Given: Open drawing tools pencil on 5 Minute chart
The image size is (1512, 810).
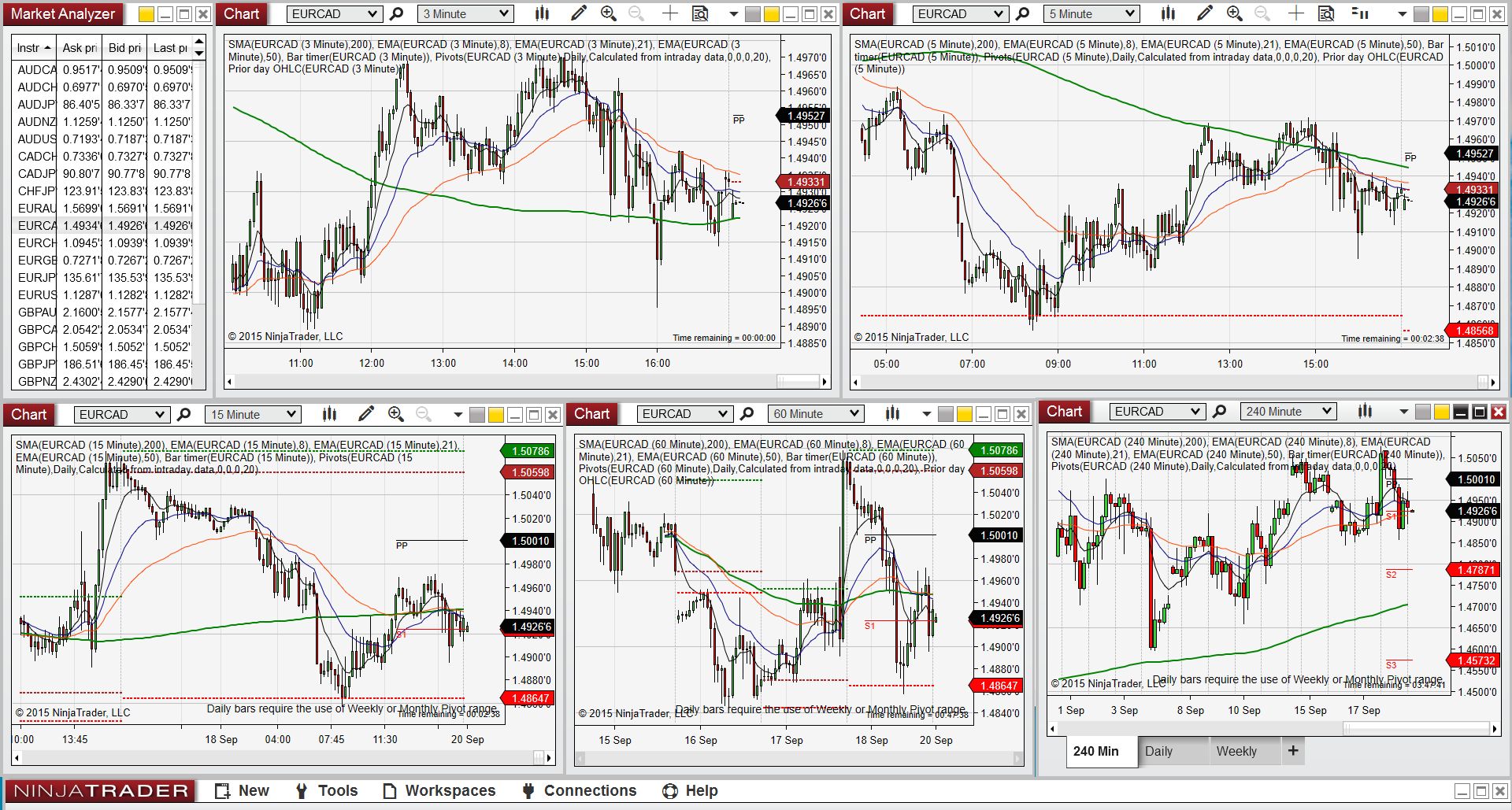Looking at the screenshot, I should coord(1205,13).
